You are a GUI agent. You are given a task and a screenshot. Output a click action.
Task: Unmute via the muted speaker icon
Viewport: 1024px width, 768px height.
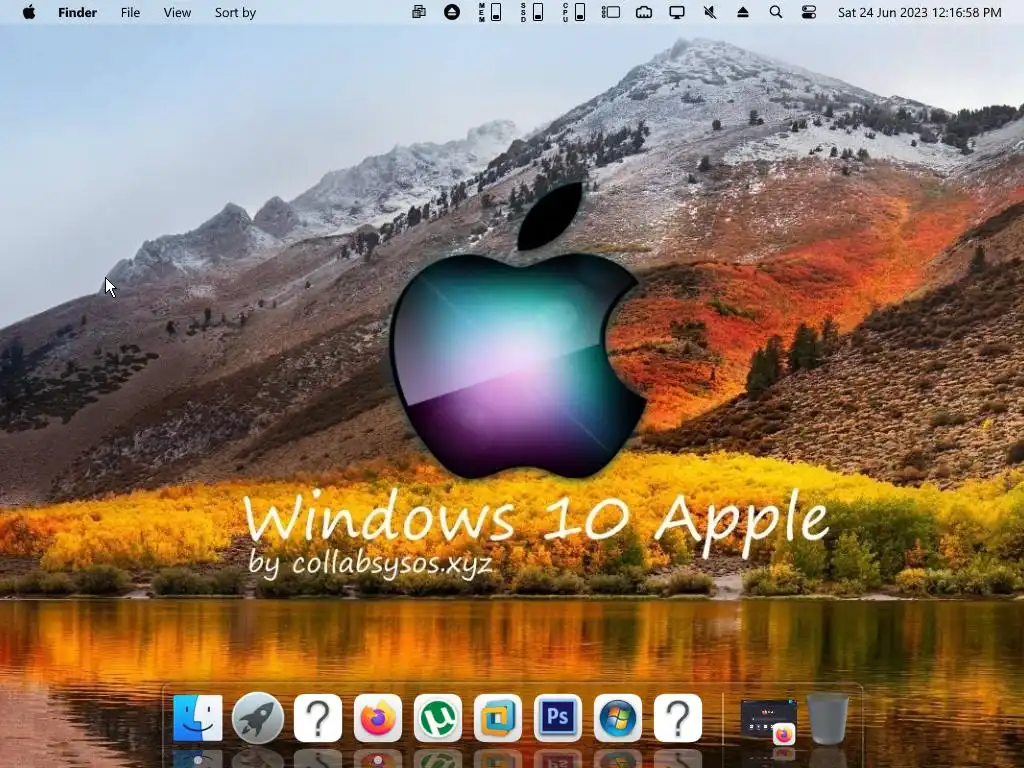[x=710, y=12]
